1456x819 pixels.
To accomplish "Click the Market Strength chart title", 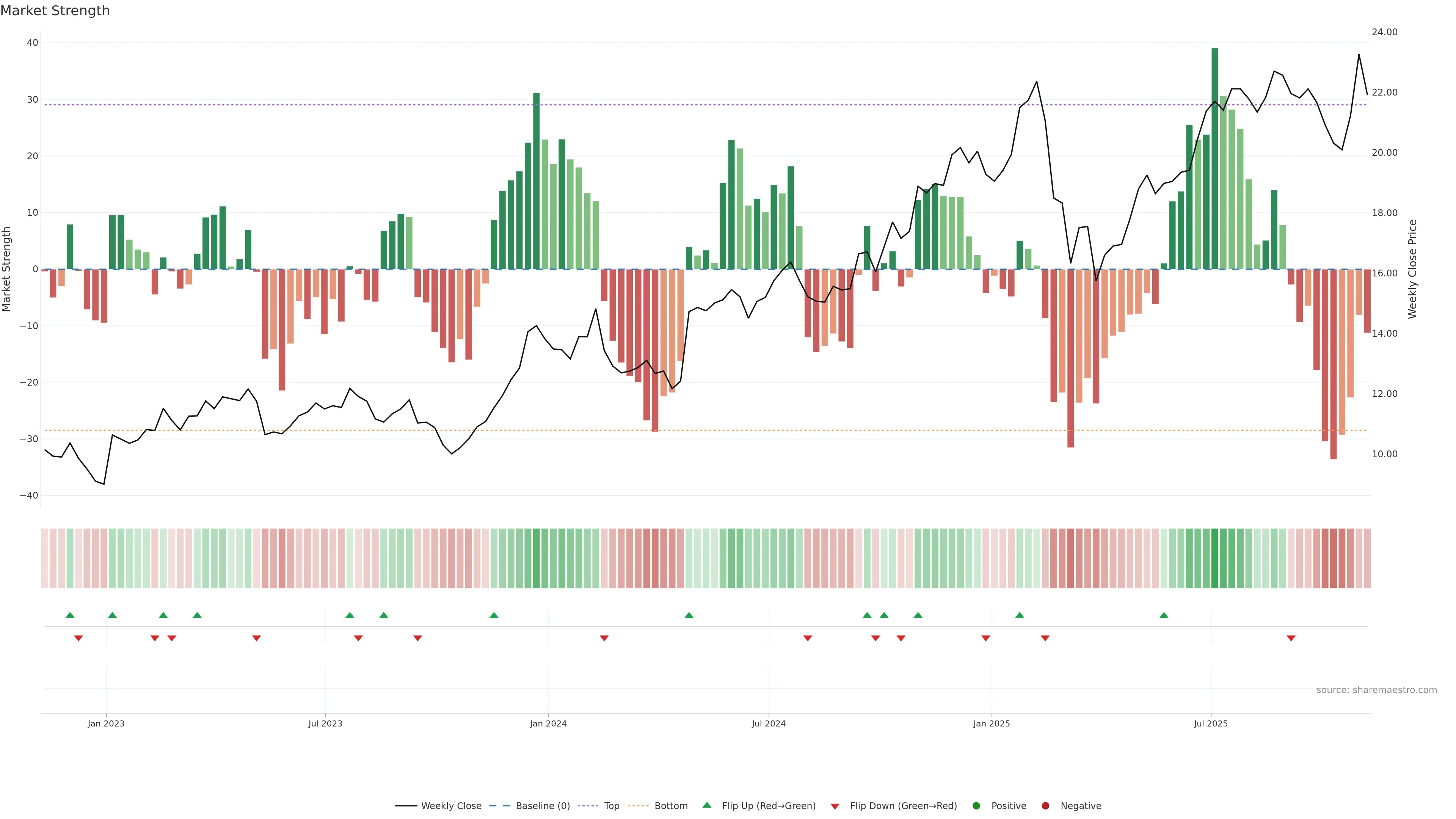I will pos(55,11).
